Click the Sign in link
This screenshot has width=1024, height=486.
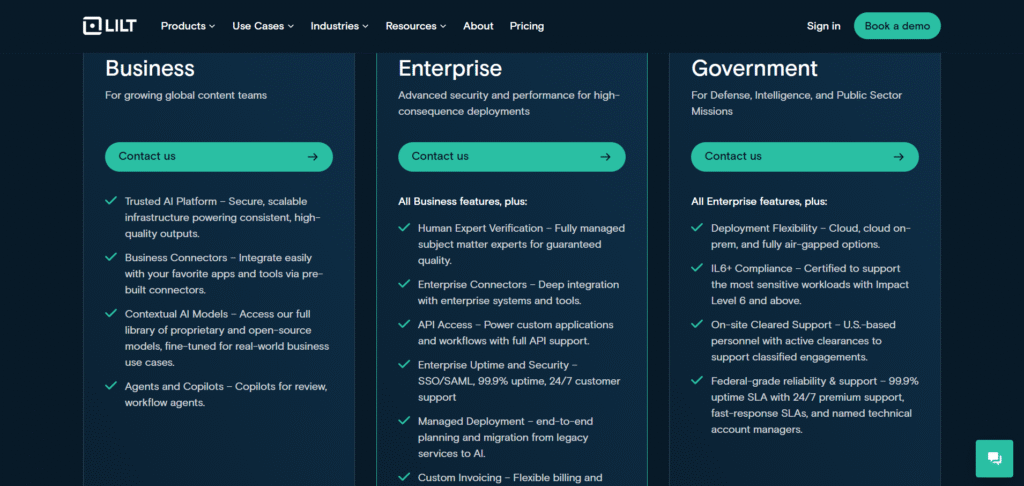(x=823, y=26)
